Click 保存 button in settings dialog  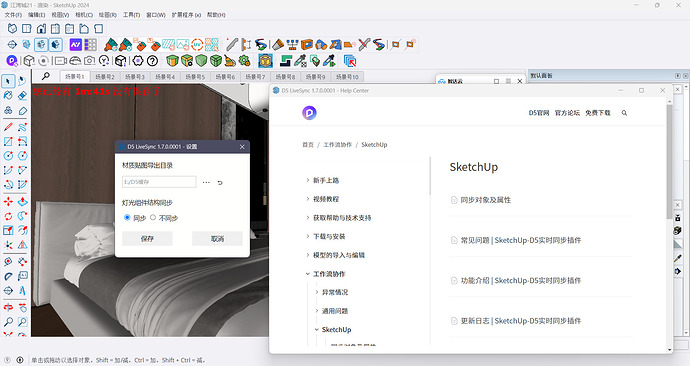147,239
